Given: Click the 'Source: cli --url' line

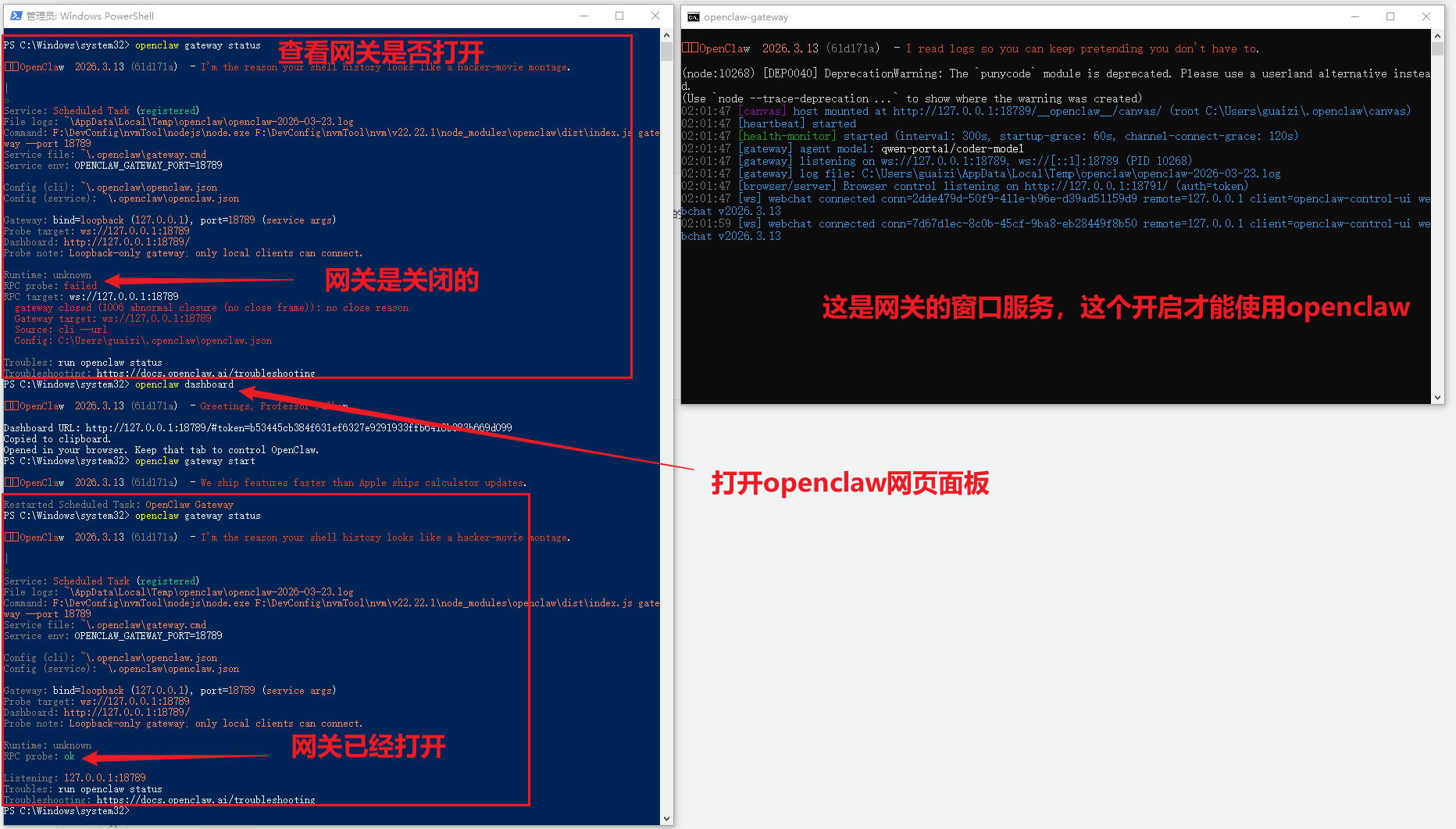Looking at the screenshot, I should point(62,330).
